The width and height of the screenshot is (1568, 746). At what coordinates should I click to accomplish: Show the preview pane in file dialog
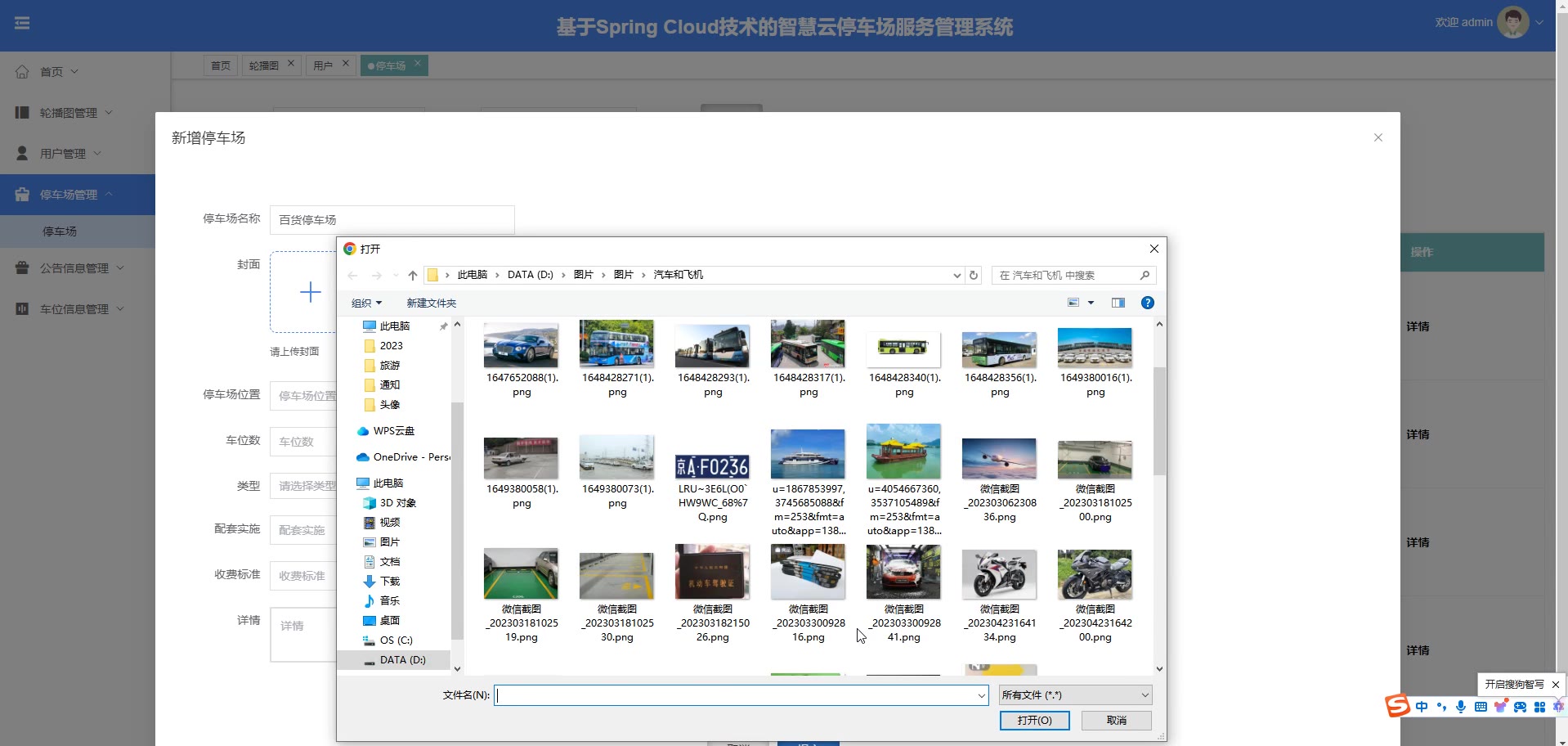pyautogui.click(x=1118, y=303)
